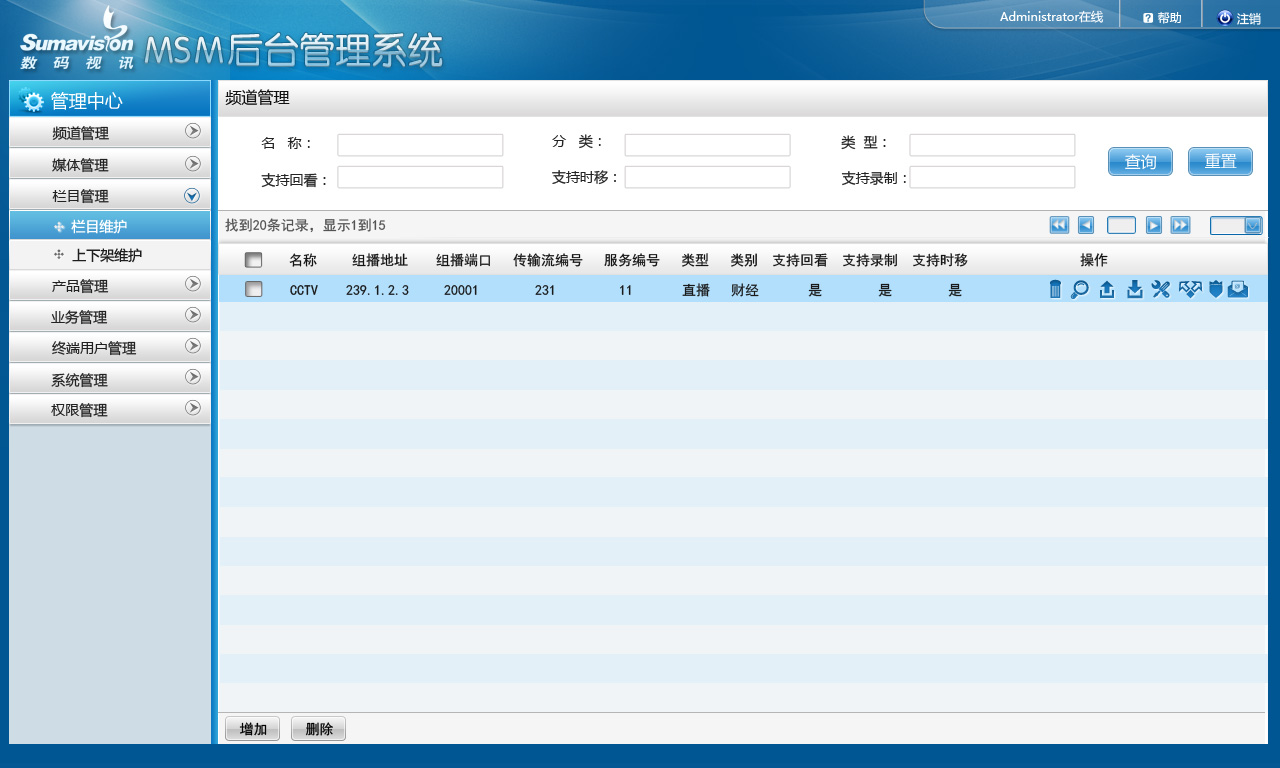This screenshot has width=1280, height=768.
Task: Open 频道管理 in sidebar
Action: tap(110, 133)
